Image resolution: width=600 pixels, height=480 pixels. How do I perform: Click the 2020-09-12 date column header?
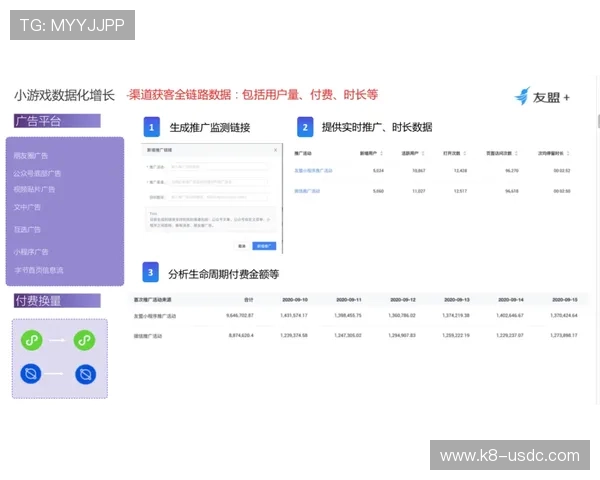pyautogui.click(x=403, y=300)
